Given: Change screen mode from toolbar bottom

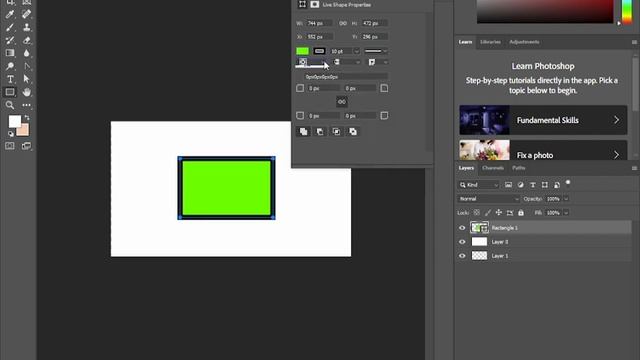Looking at the screenshot, I should pyautogui.click(x=27, y=146).
